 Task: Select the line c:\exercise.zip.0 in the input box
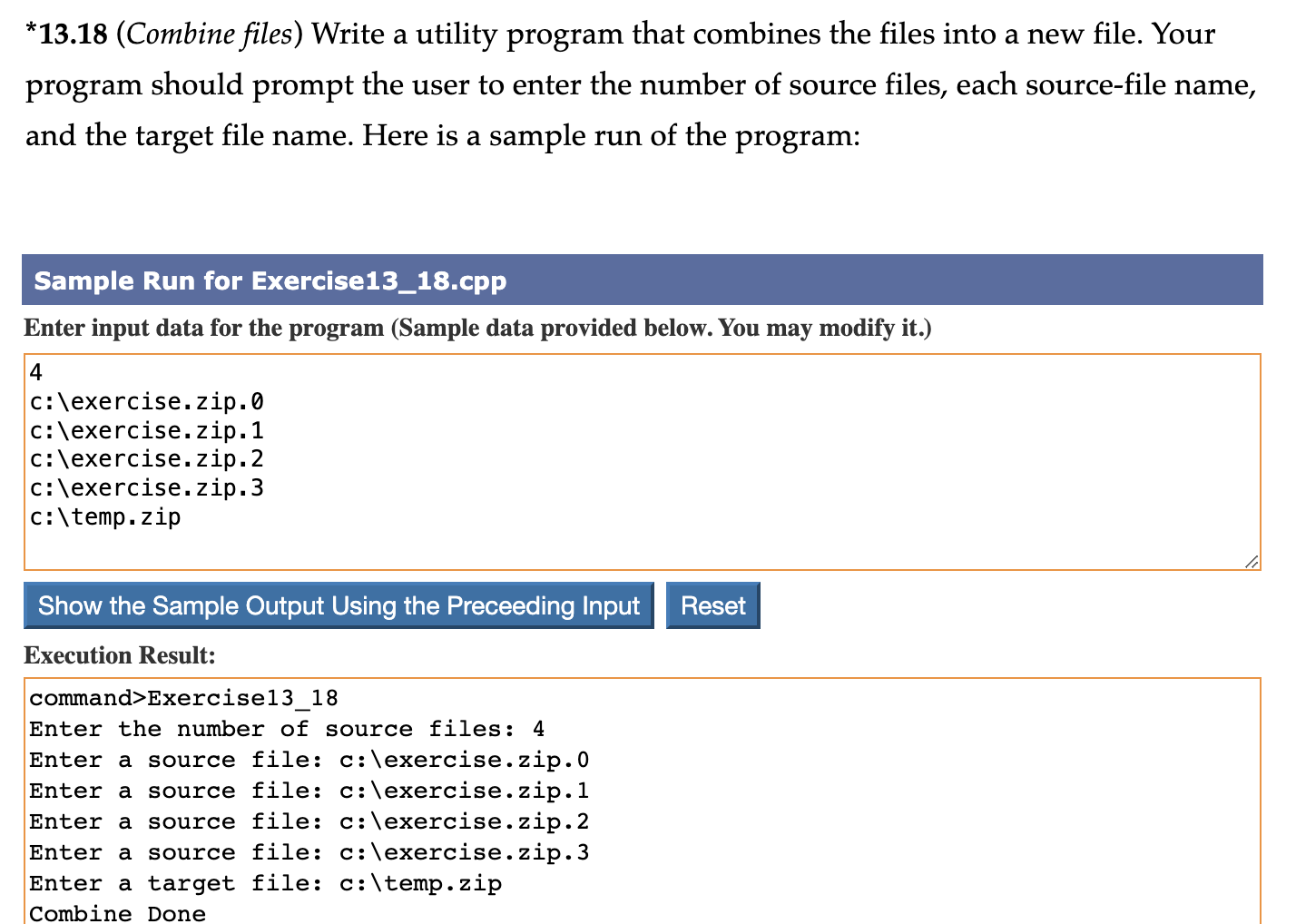click(145, 401)
